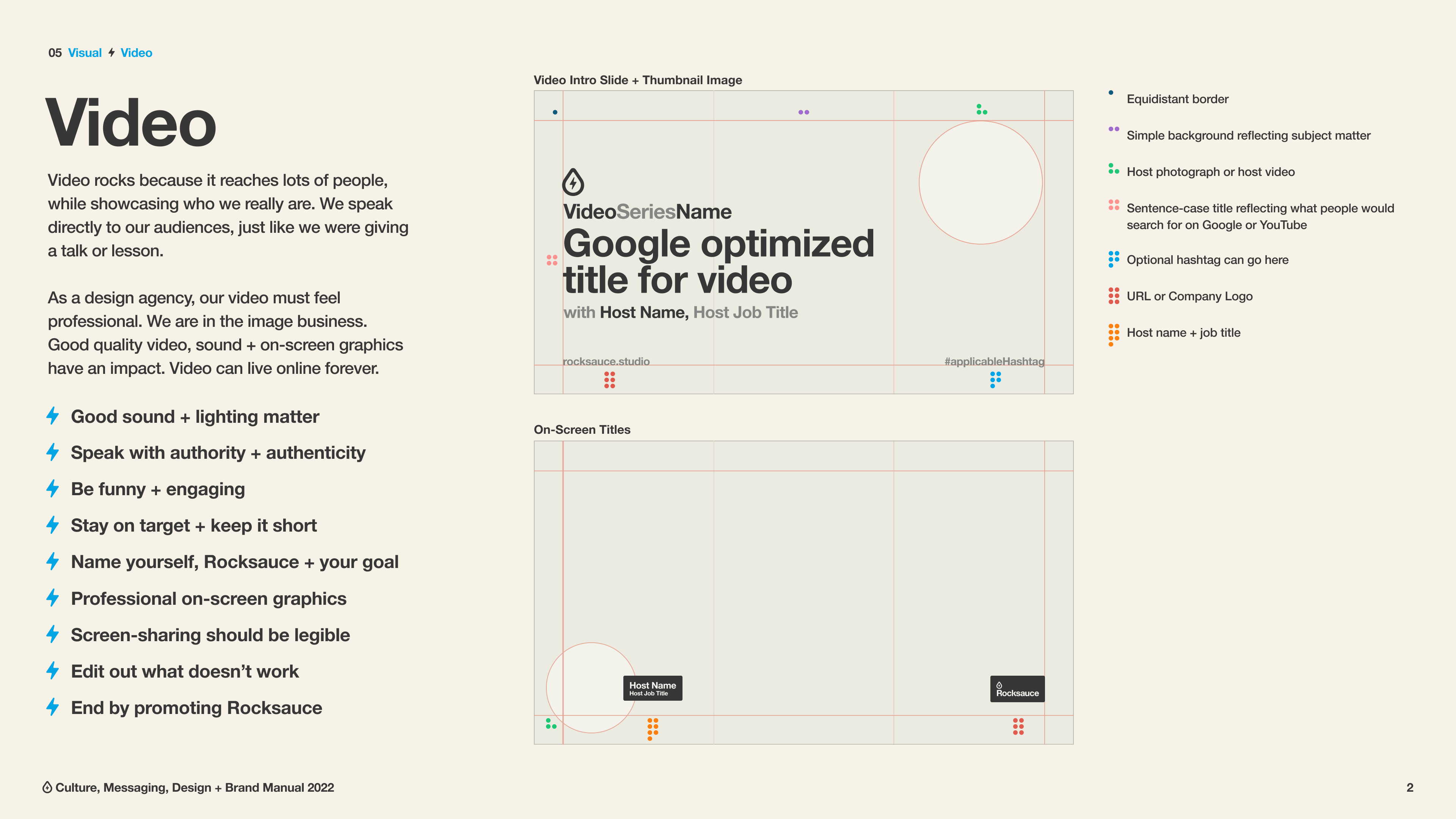Click the red dots marker under rocksauce.studio
The image size is (1456, 819).
coord(609,380)
